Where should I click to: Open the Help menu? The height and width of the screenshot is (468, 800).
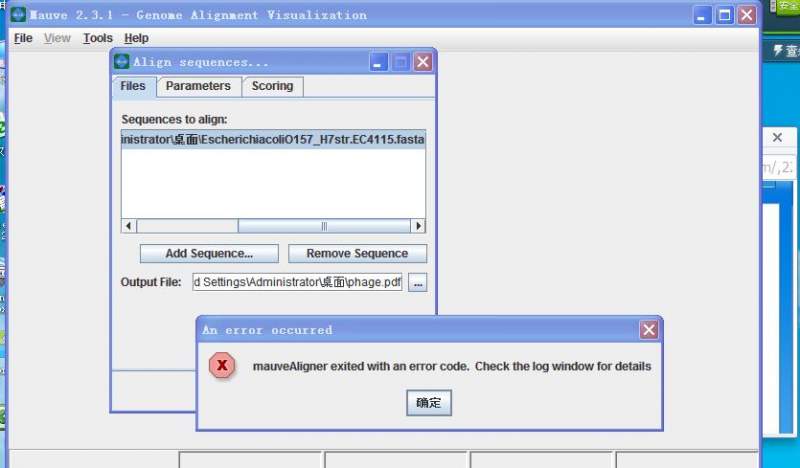point(136,38)
